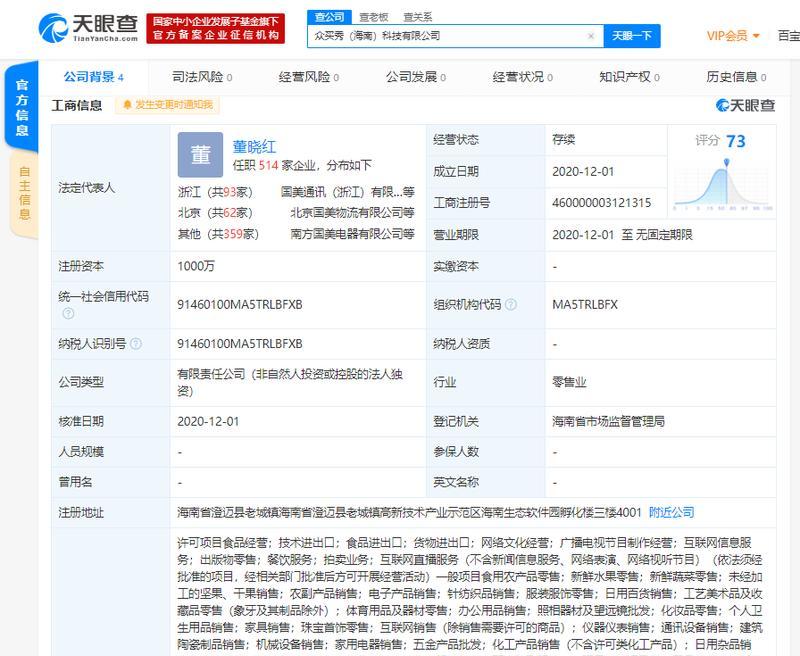Select the 自主信息 side tab
The width and height of the screenshot is (800, 656).
pyautogui.click(x=24, y=193)
